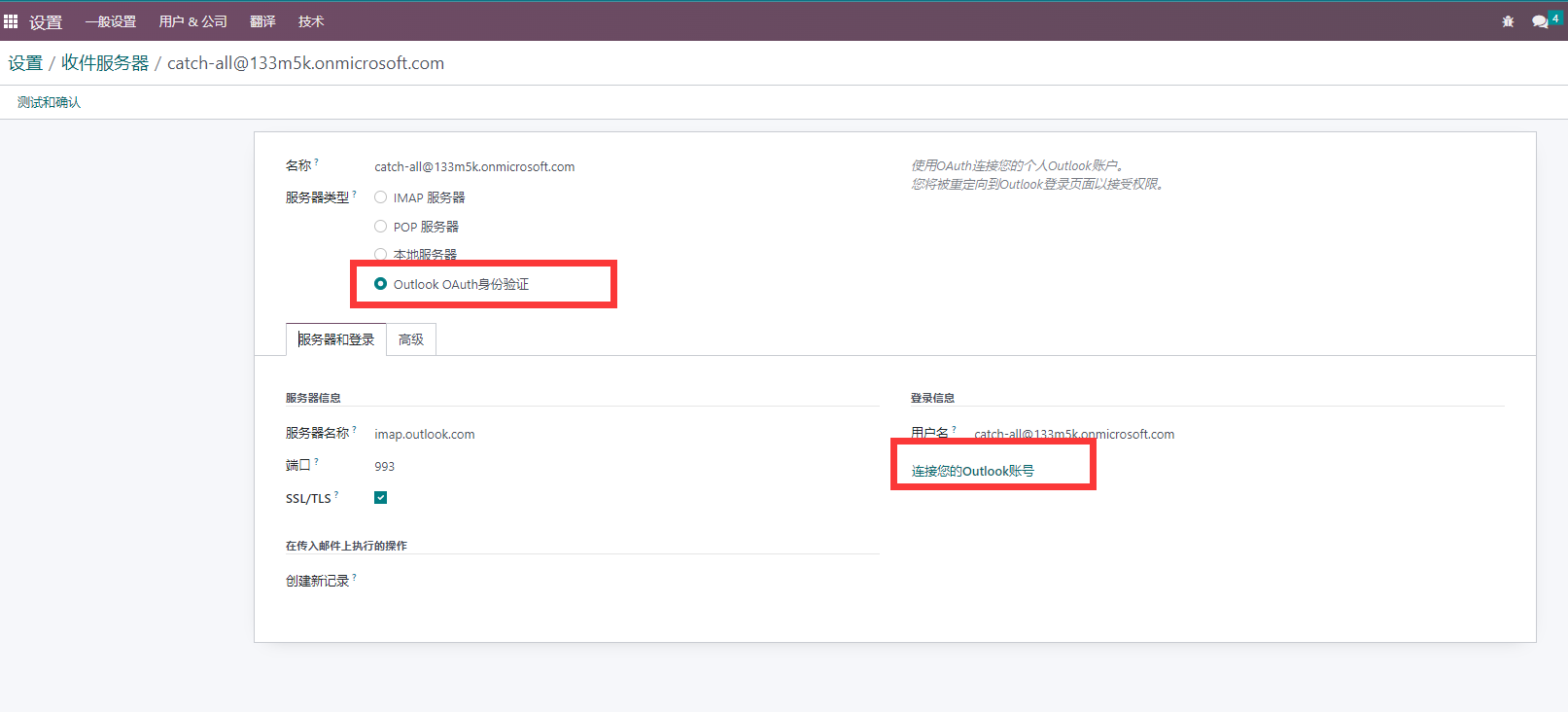Image resolution: width=1568 pixels, height=712 pixels.
Task: Click the help mark beside 服务器名称
Action: pos(354,429)
